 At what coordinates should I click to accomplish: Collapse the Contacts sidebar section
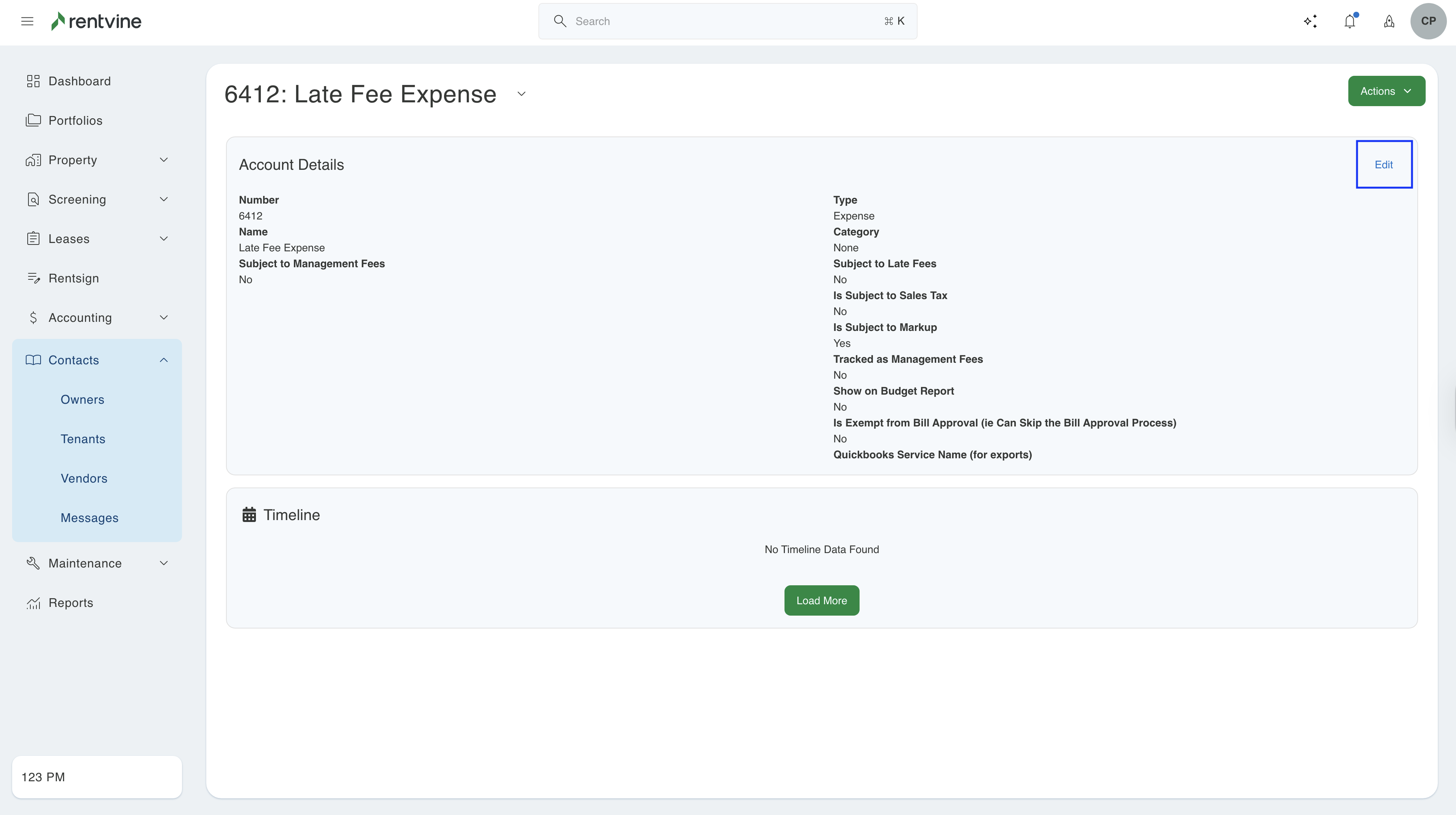(163, 360)
